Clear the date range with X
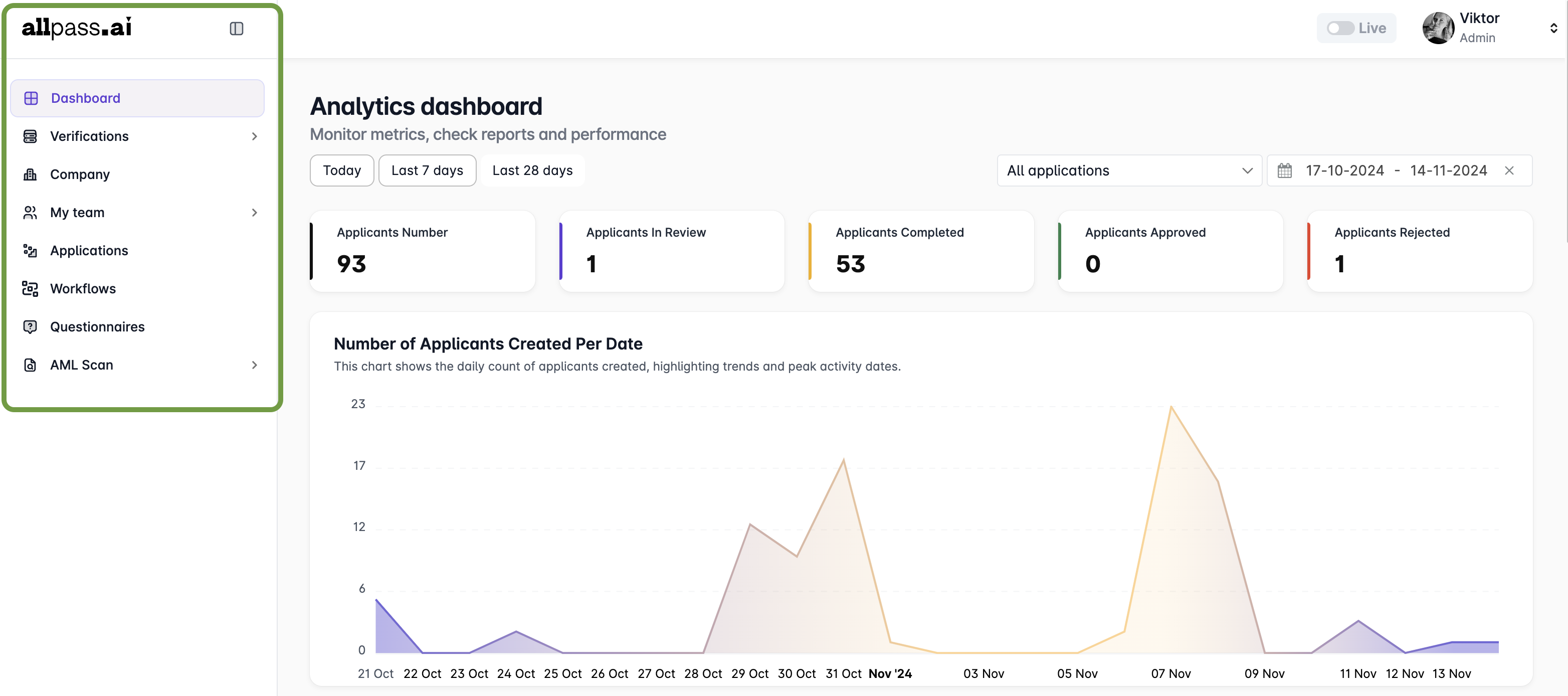Viewport: 1568px width, 696px height. [1509, 170]
